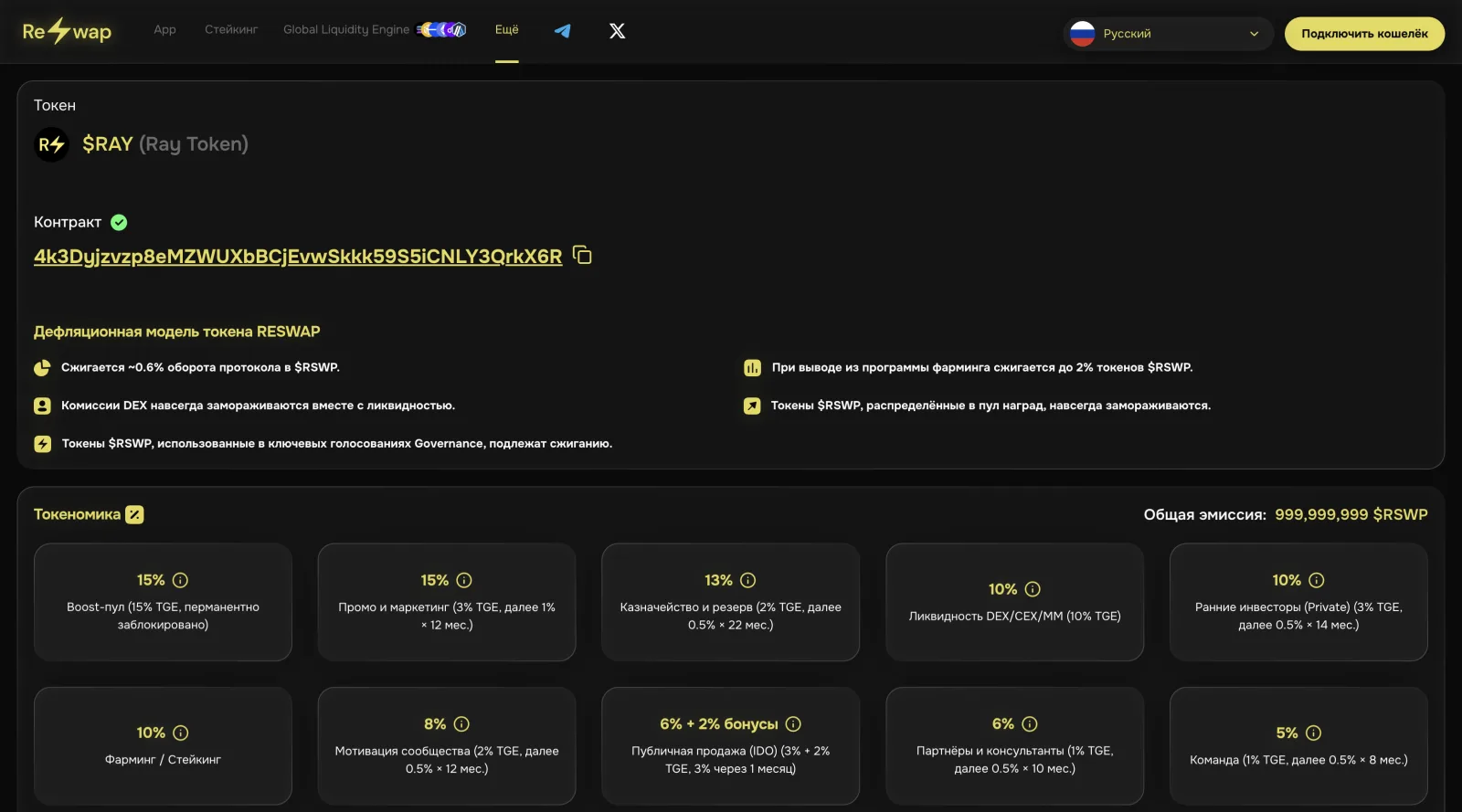Click the Дефляционная модель токена RESWAP heading
The height and width of the screenshot is (812, 1462).
tap(177, 332)
